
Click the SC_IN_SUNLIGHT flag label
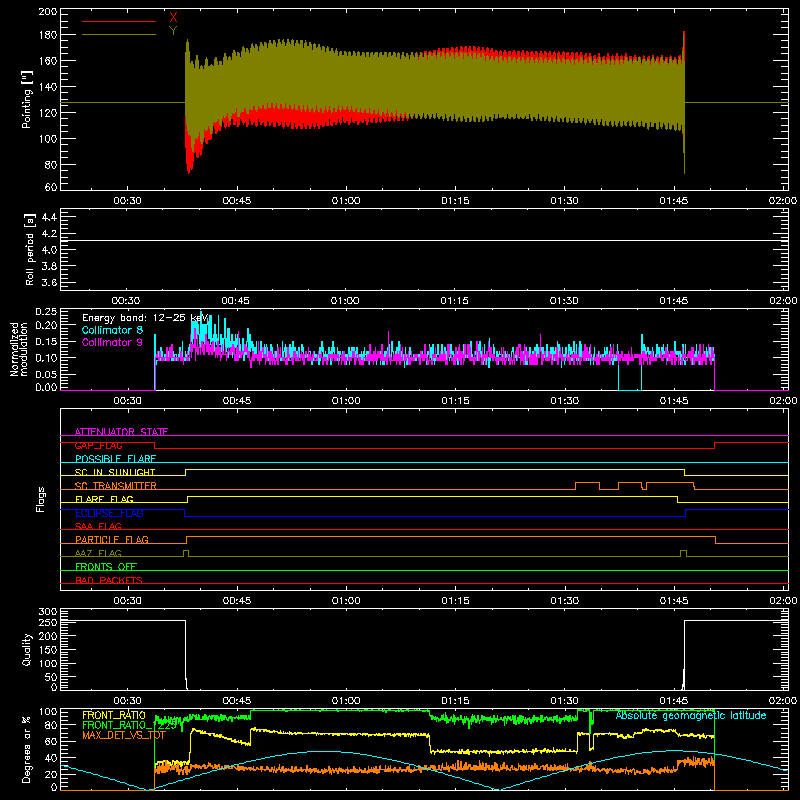tap(115, 472)
